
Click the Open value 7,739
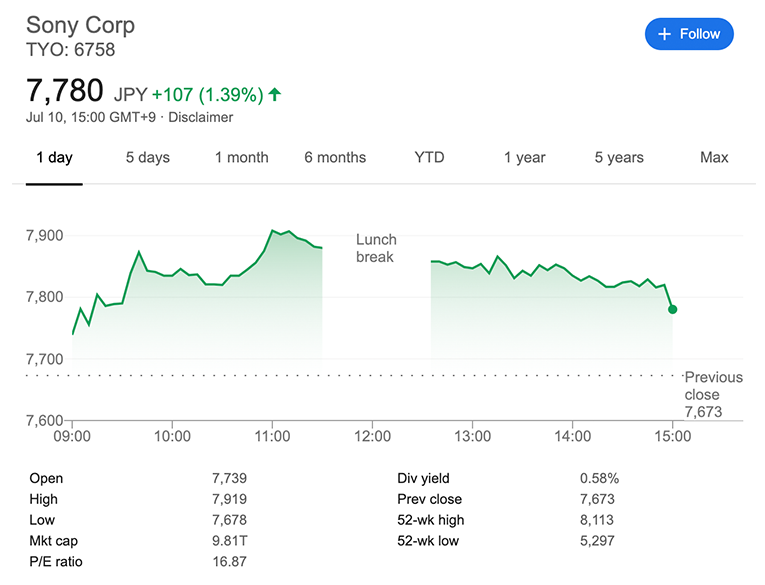pyautogui.click(x=229, y=478)
